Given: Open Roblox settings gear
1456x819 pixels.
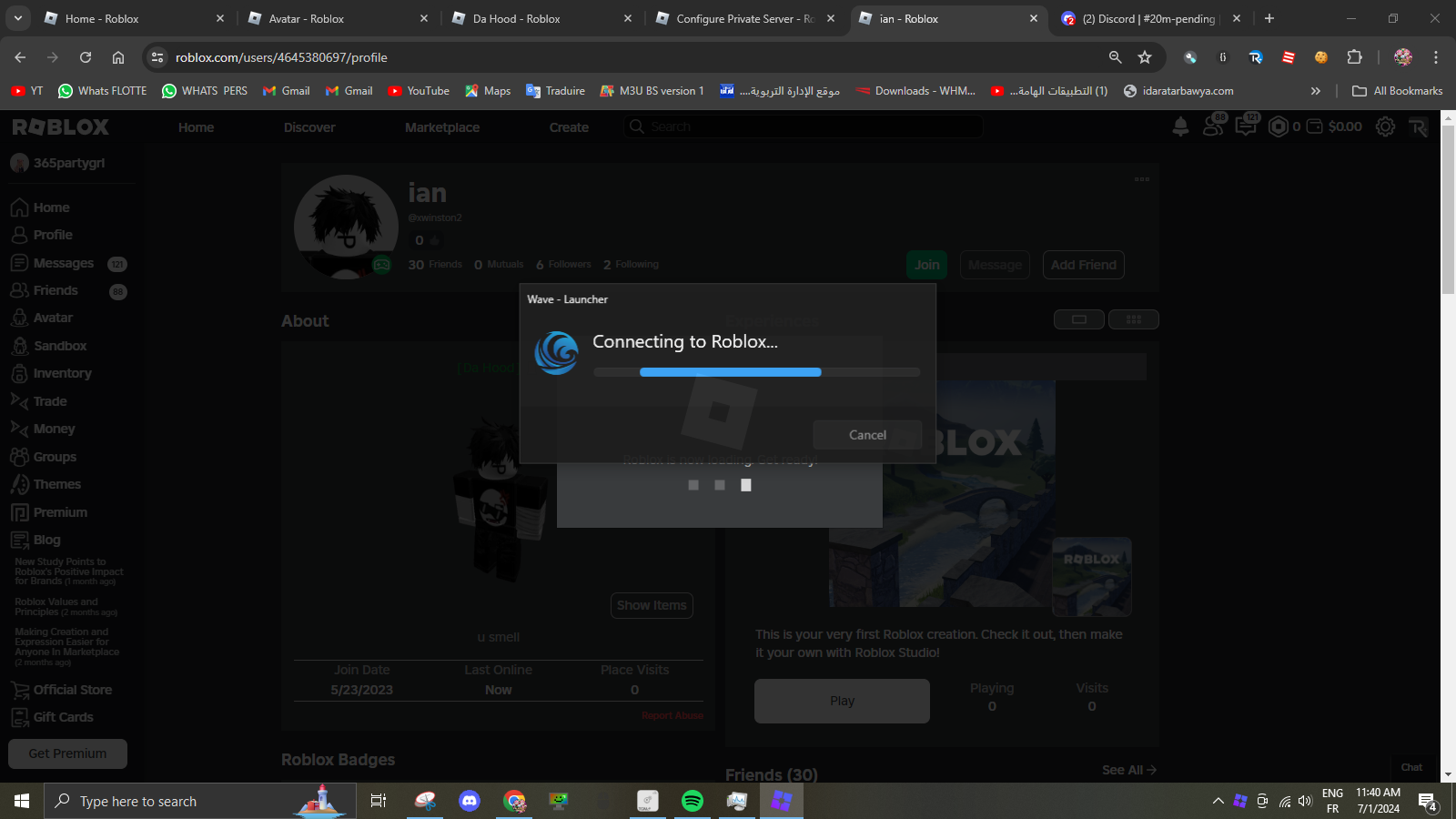Looking at the screenshot, I should 1385,126.
